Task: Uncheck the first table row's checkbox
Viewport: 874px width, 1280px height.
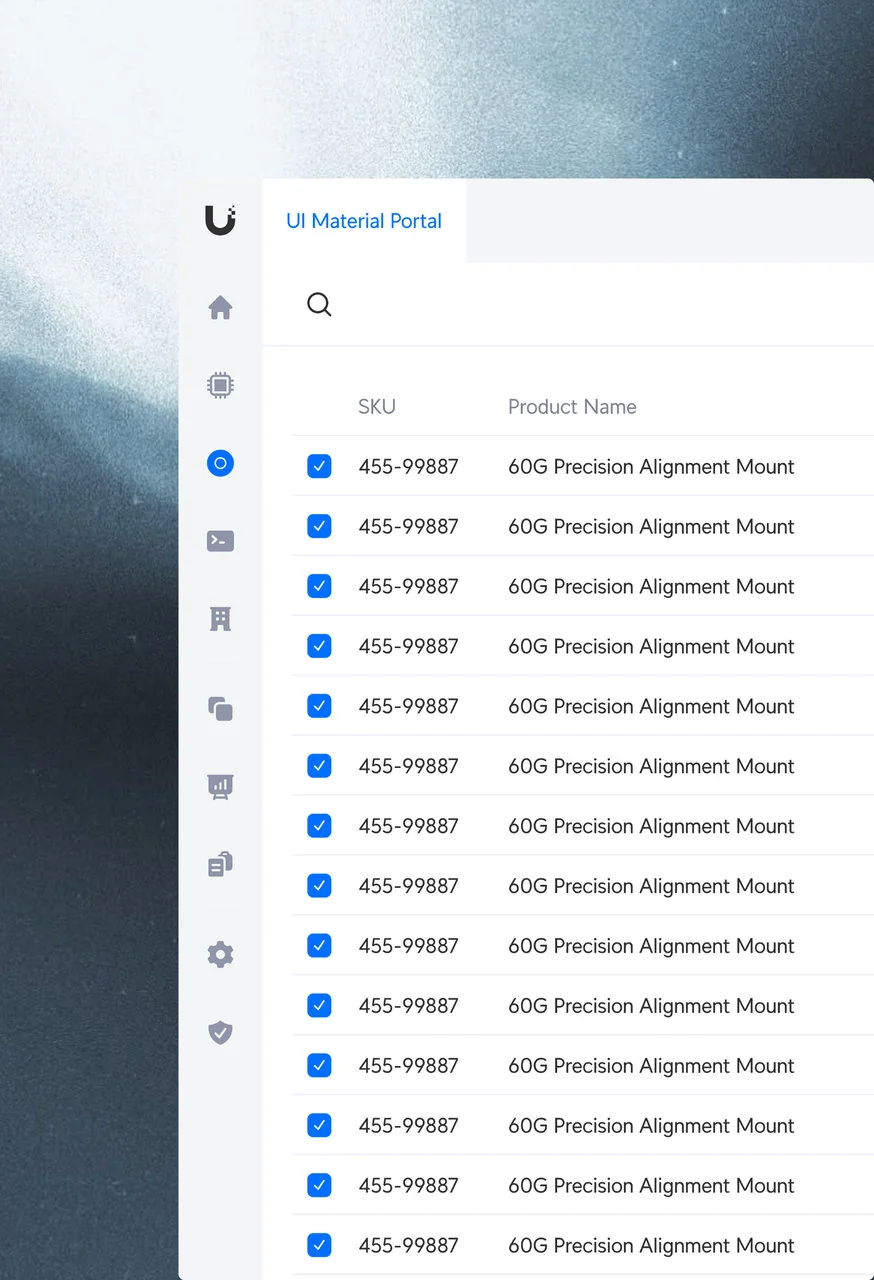Action: coord(319,466)
